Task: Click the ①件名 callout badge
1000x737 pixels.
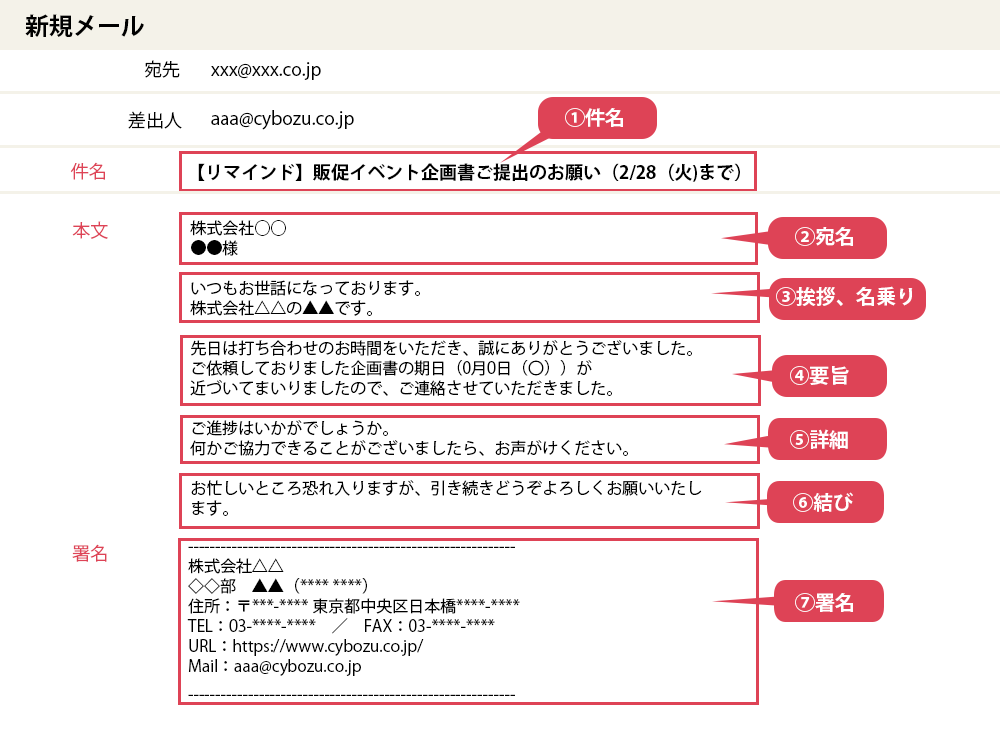Action: [596, 117]
